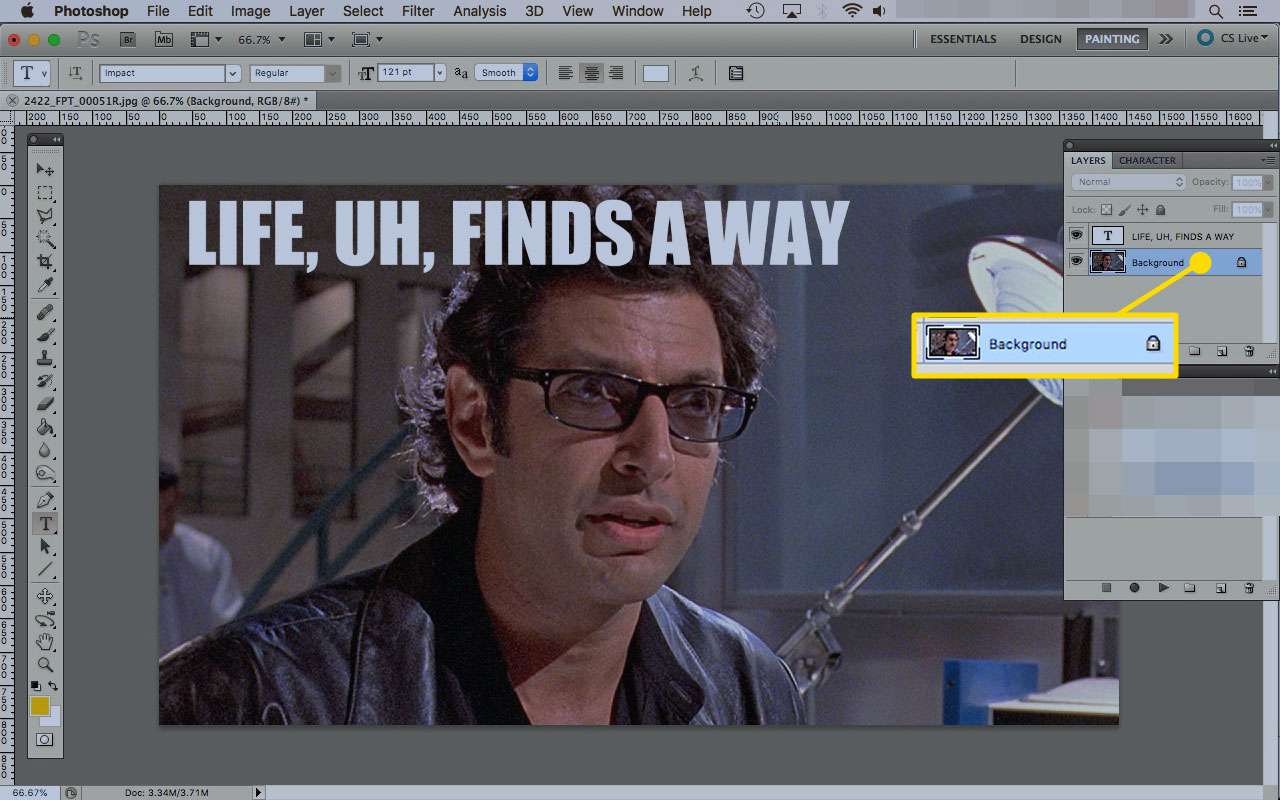Switch to the PAINTING workspace
This screenshot has height=800, width=1280.
(x=1112, y=39)
